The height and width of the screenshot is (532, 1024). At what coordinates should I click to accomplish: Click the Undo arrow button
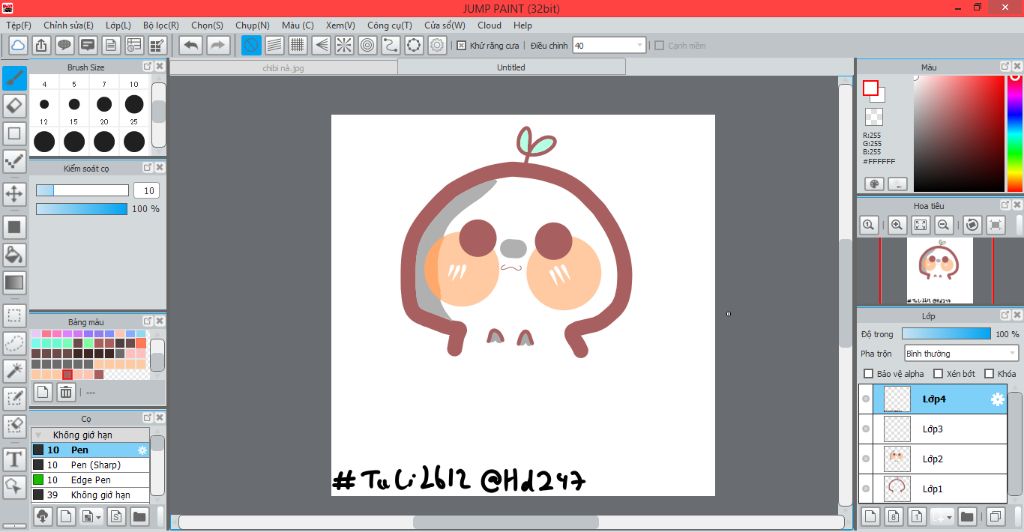[191, 45]
